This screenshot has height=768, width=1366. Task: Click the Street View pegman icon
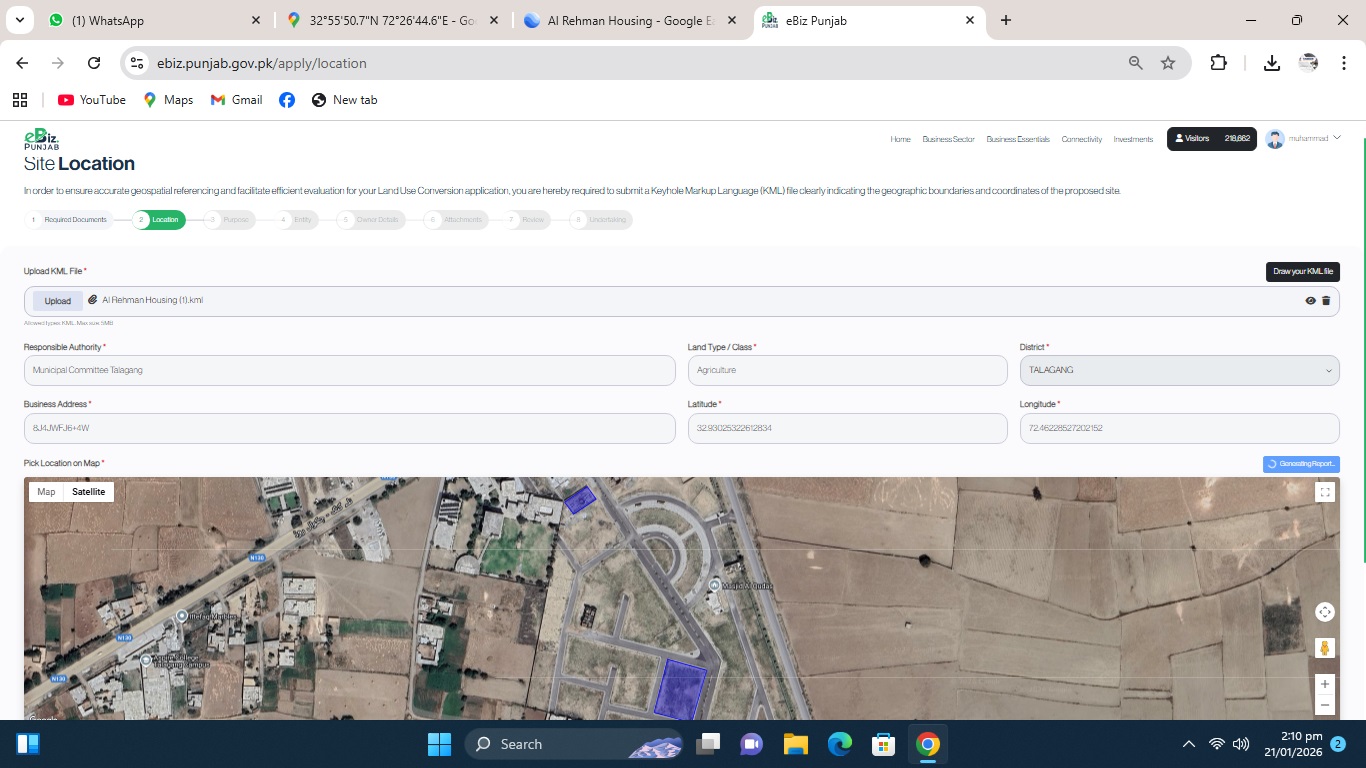point(1325,648)
